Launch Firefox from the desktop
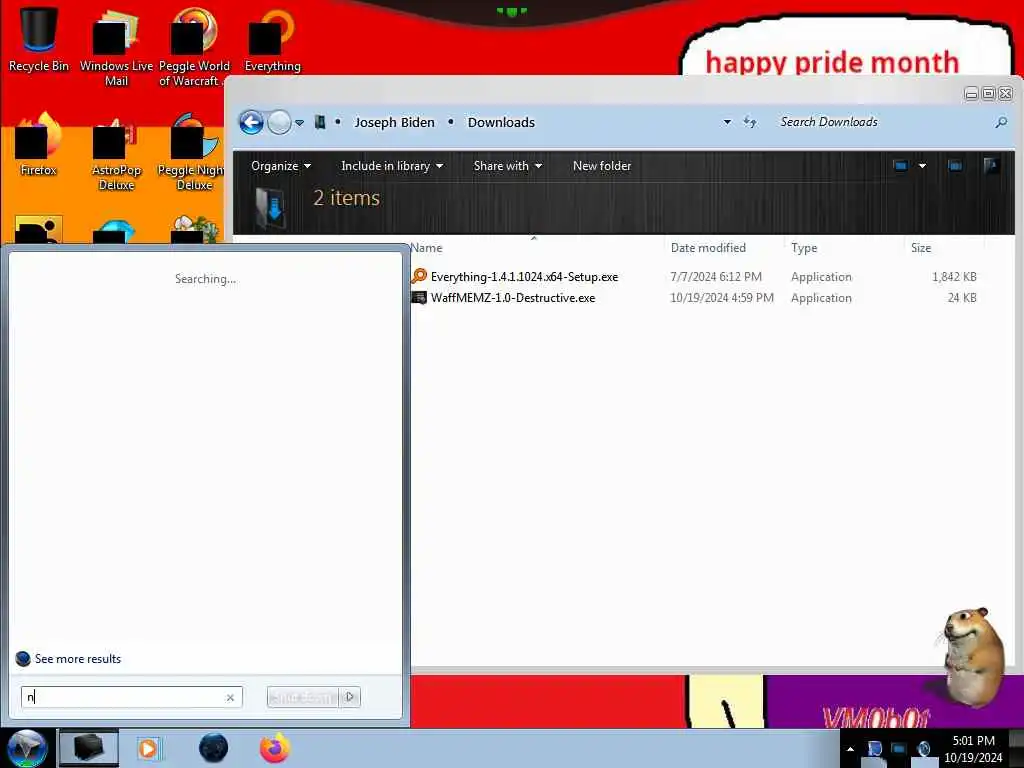Image resolution: width=1024 pixels, height=768 pixels. [x=38, y=145]
